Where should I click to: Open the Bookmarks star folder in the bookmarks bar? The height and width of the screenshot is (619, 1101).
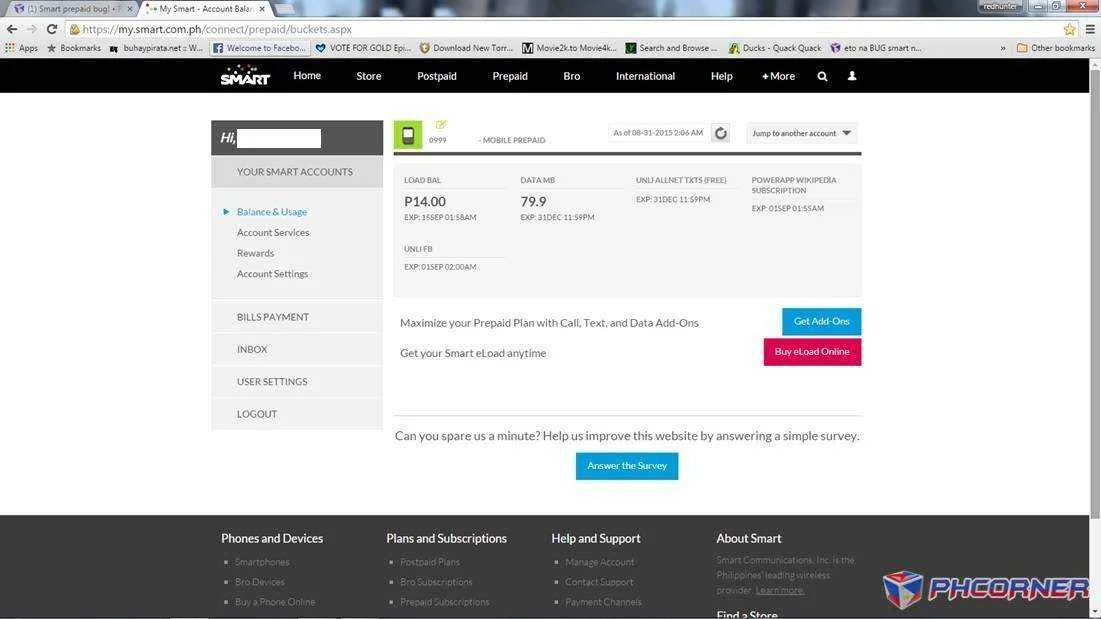pyautogui.click(x=74, y=48)
